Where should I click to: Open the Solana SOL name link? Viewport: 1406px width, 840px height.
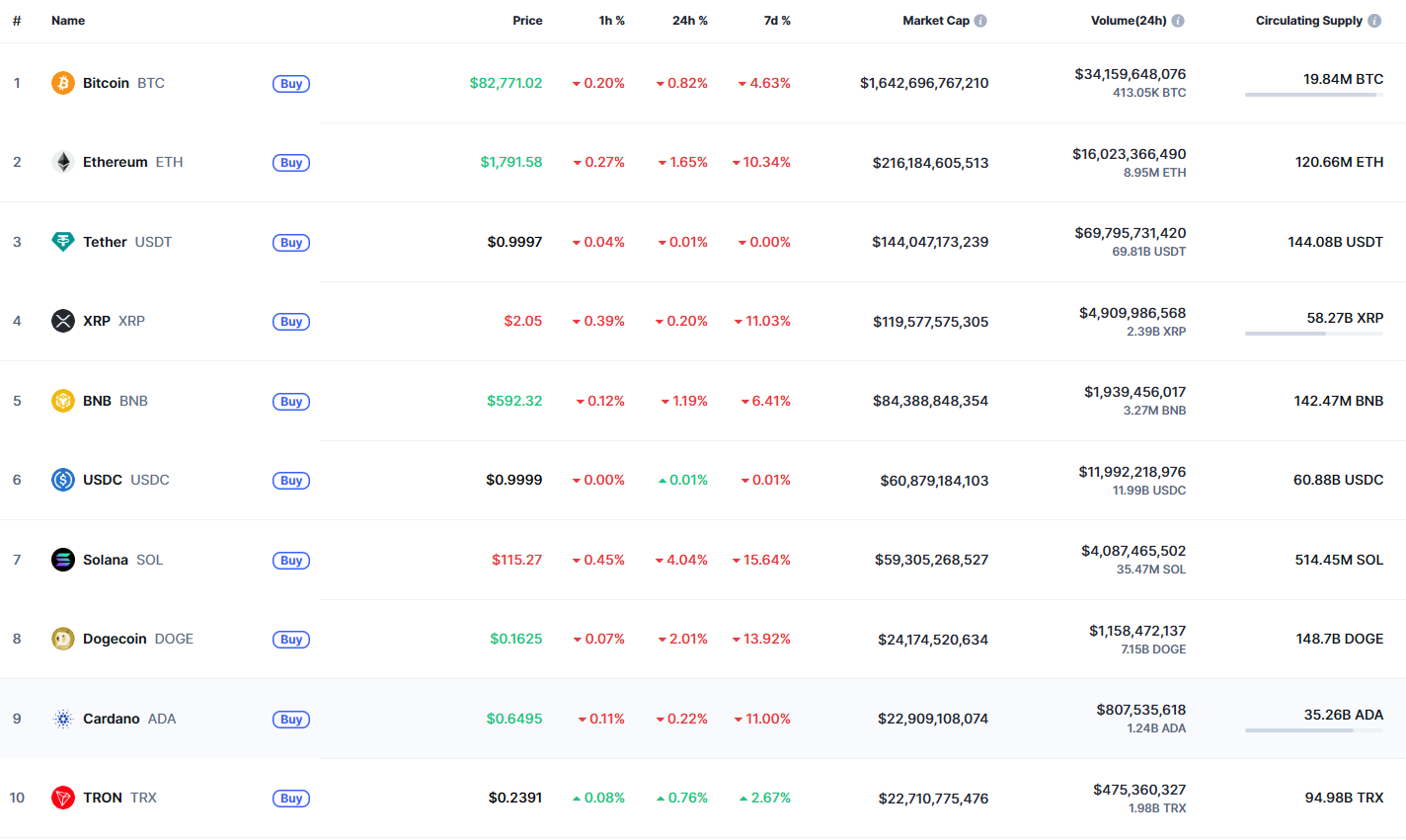pyautogui.click(x=123, y=560)
